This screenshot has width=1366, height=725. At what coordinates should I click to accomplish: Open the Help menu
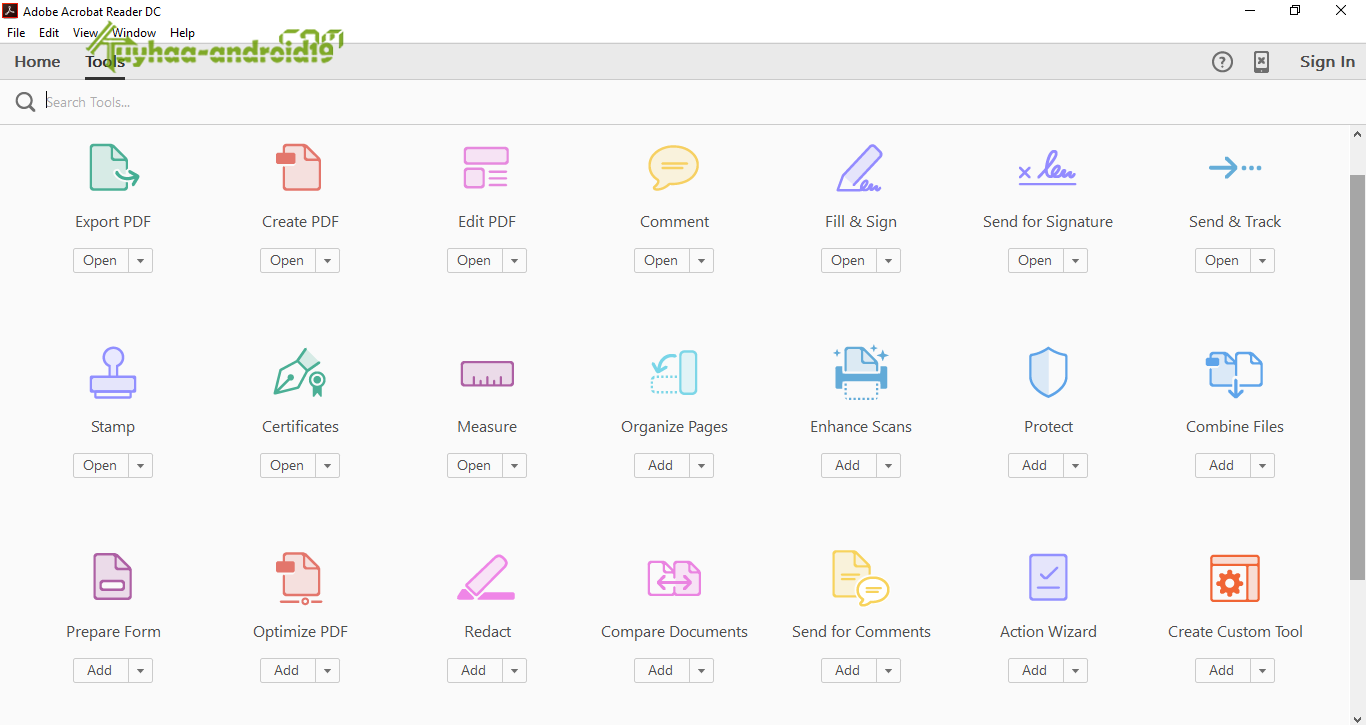point(182,33)
